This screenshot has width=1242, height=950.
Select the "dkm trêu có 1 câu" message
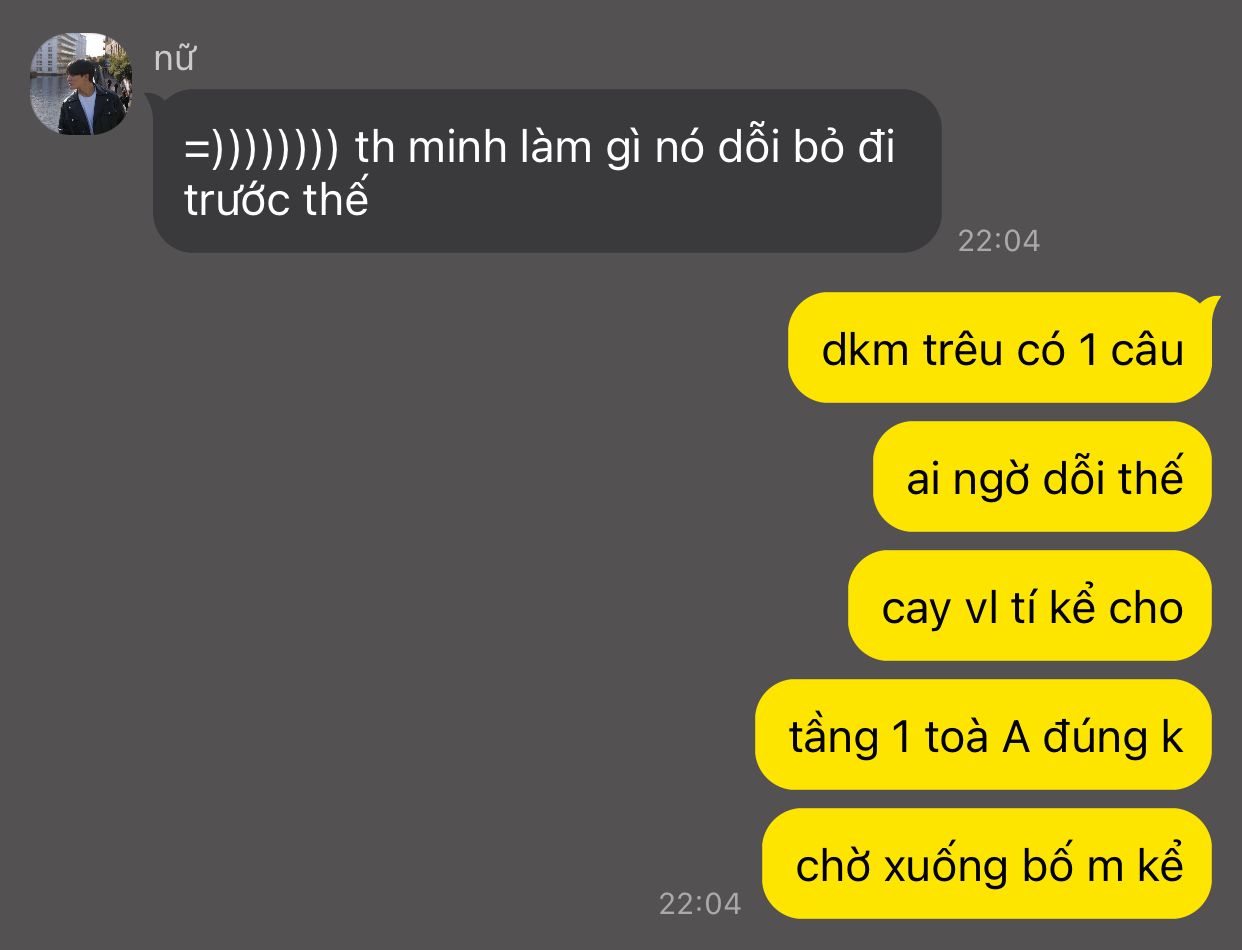click(x=1000, y=348)
